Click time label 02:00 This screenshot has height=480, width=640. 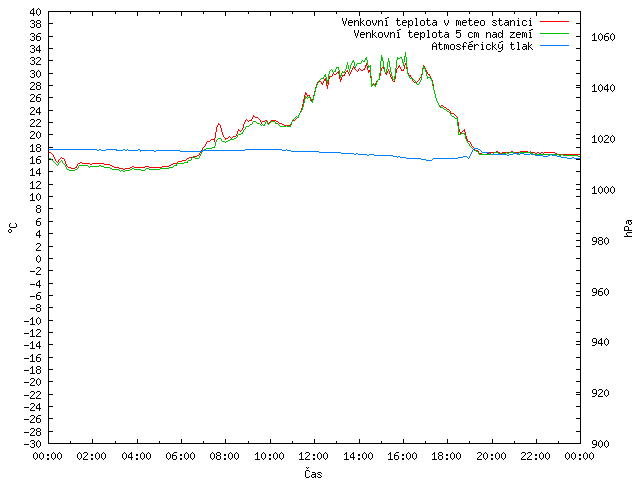point(92,456)
